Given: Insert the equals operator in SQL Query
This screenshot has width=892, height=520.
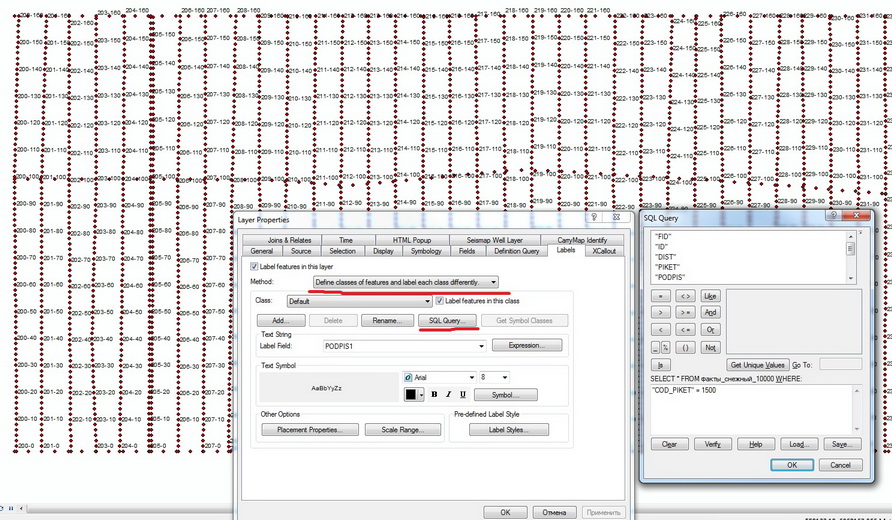Looking at the screenshot, I should (661, 296).
